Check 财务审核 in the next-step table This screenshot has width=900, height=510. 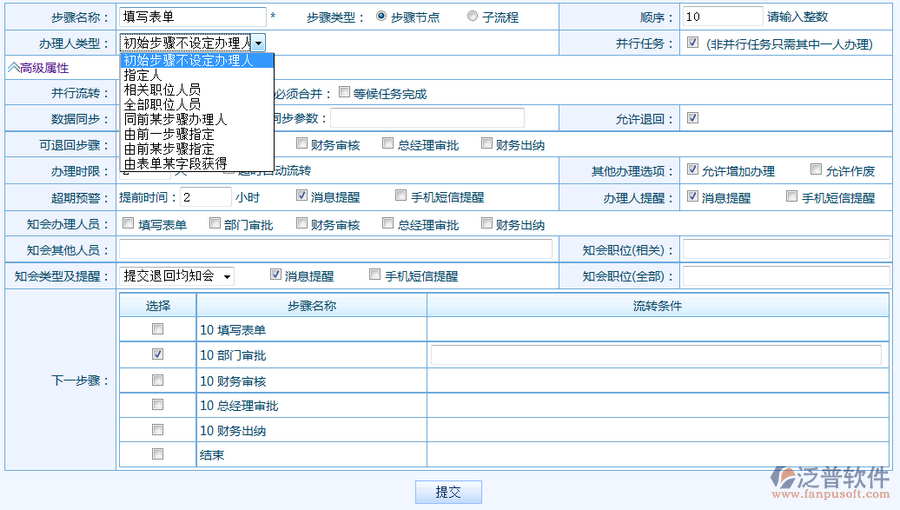pos(157,380)
